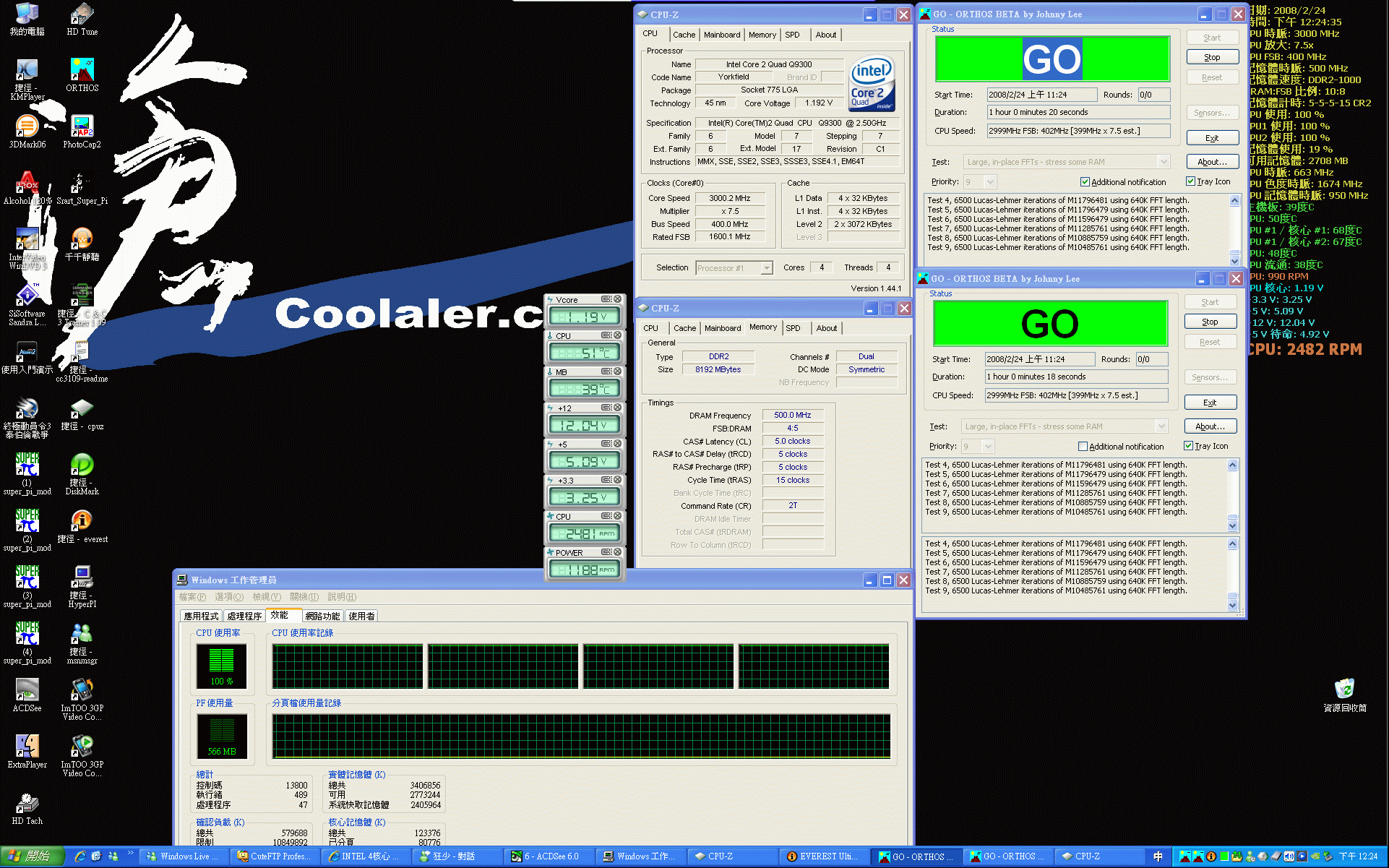Uncheck Tray Icon in upper ORTHOS window
This screenshot has width=1389, height=868.
(x=1190, y=181)
